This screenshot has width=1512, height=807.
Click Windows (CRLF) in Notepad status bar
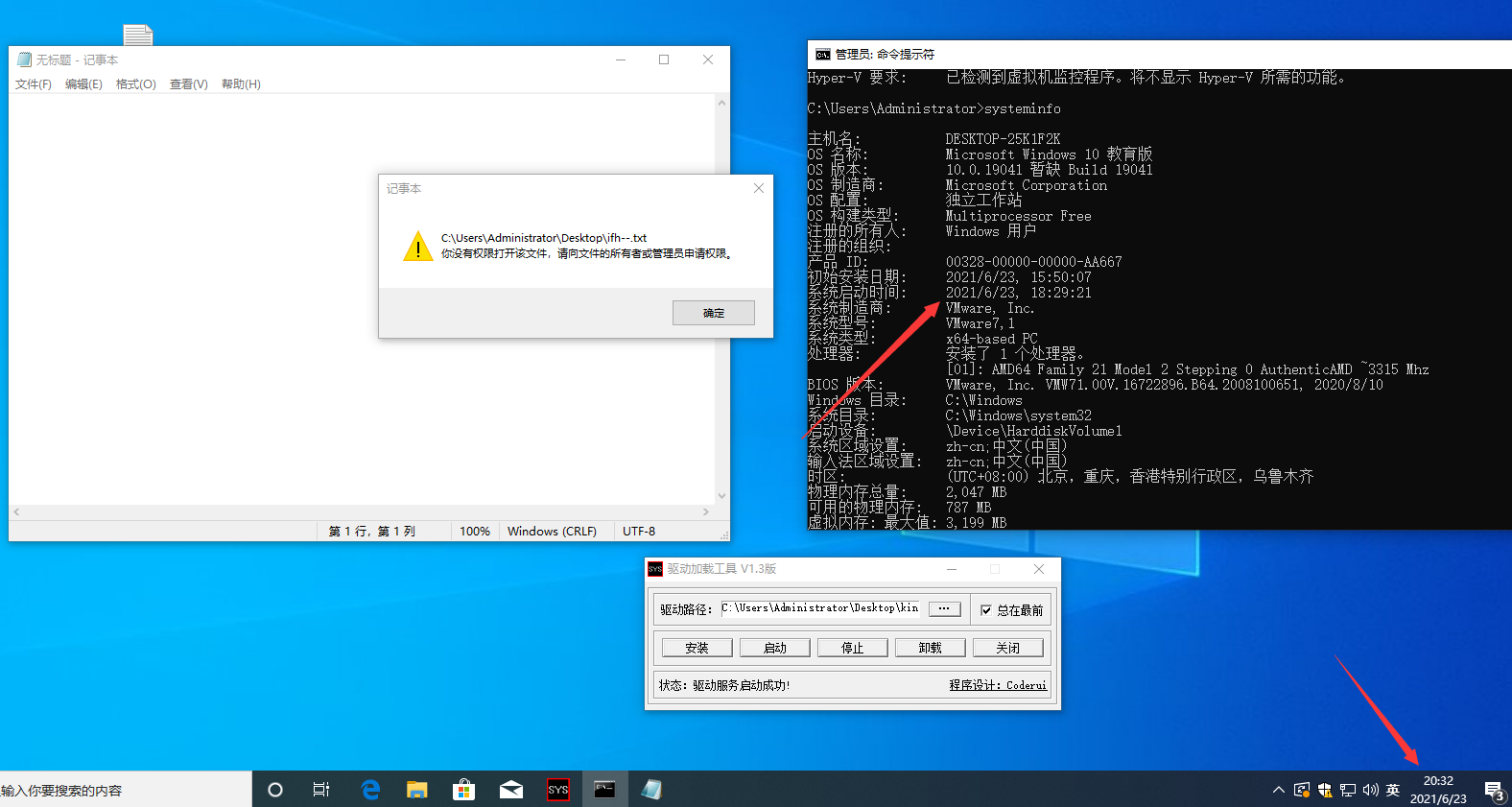point(552,531)
